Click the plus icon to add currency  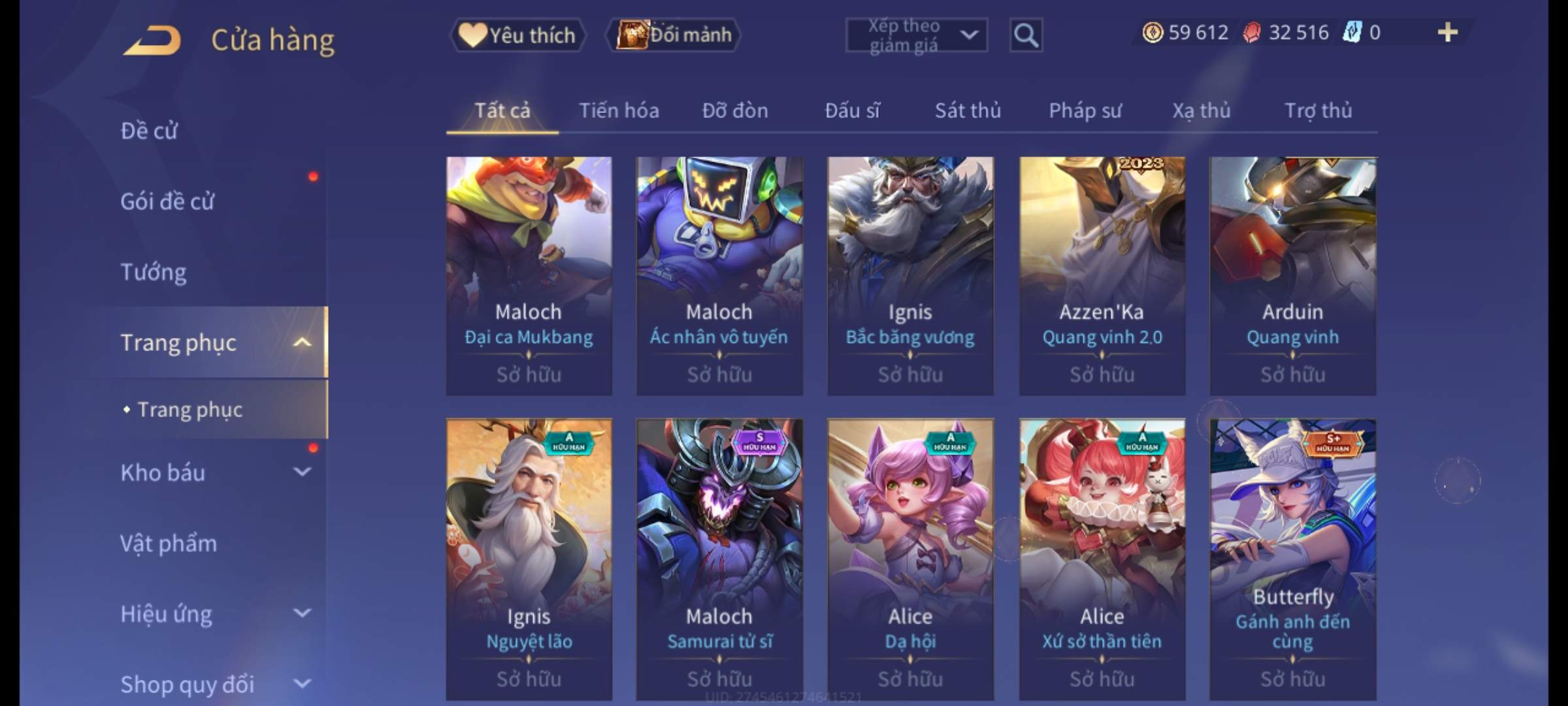(x=1448, y=32)
